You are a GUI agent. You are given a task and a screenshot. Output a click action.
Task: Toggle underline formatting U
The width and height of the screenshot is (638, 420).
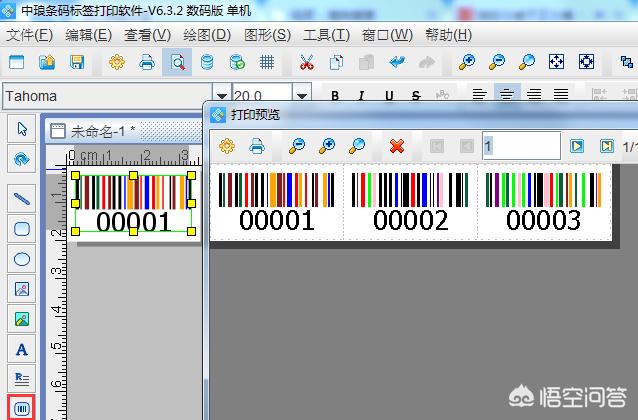(x=389, y=96)
